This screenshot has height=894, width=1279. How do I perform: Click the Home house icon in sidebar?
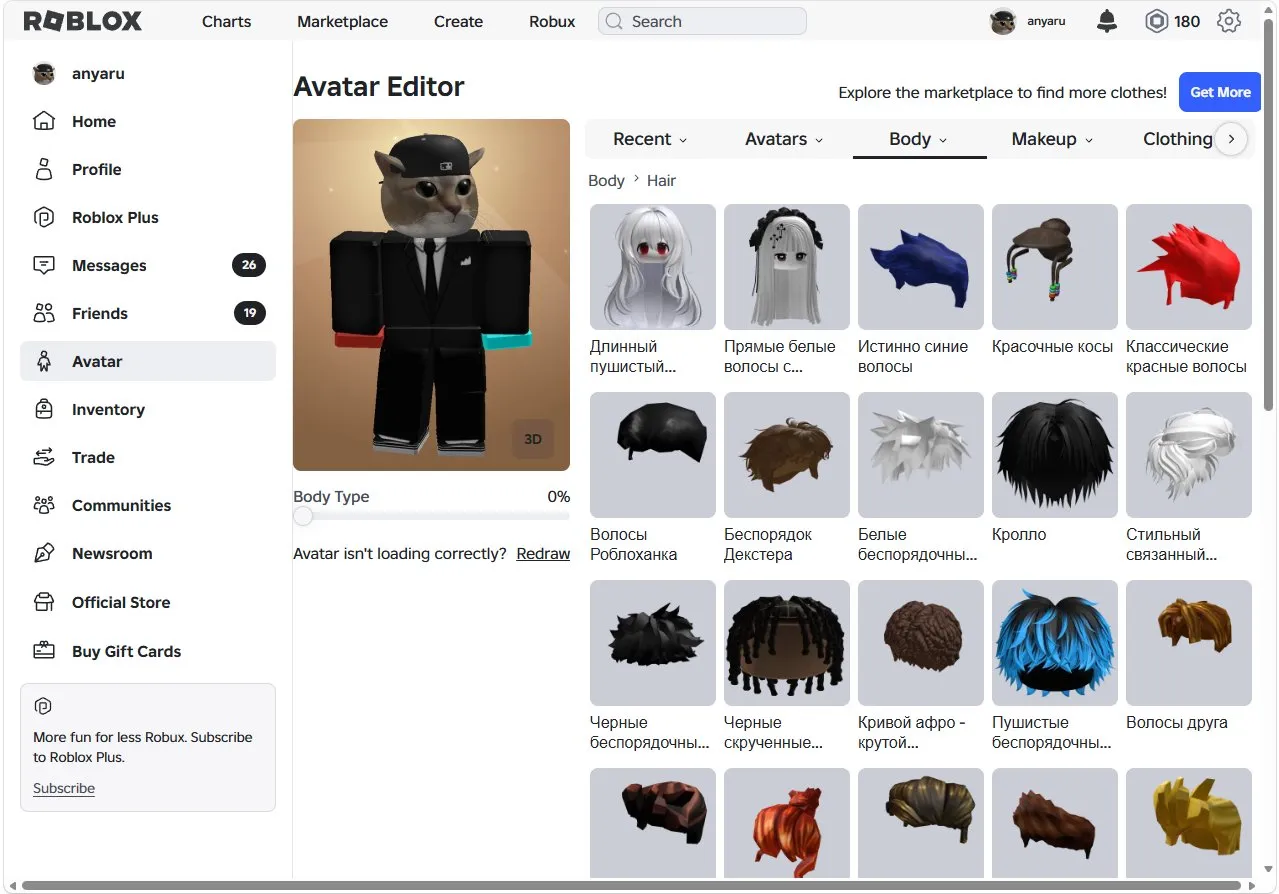[x=43, y=121]
